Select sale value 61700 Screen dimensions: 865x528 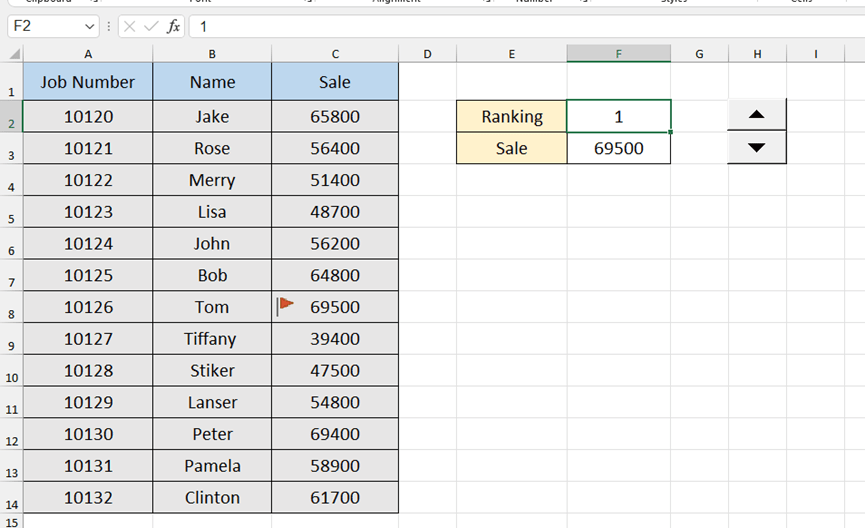[335, 498]
